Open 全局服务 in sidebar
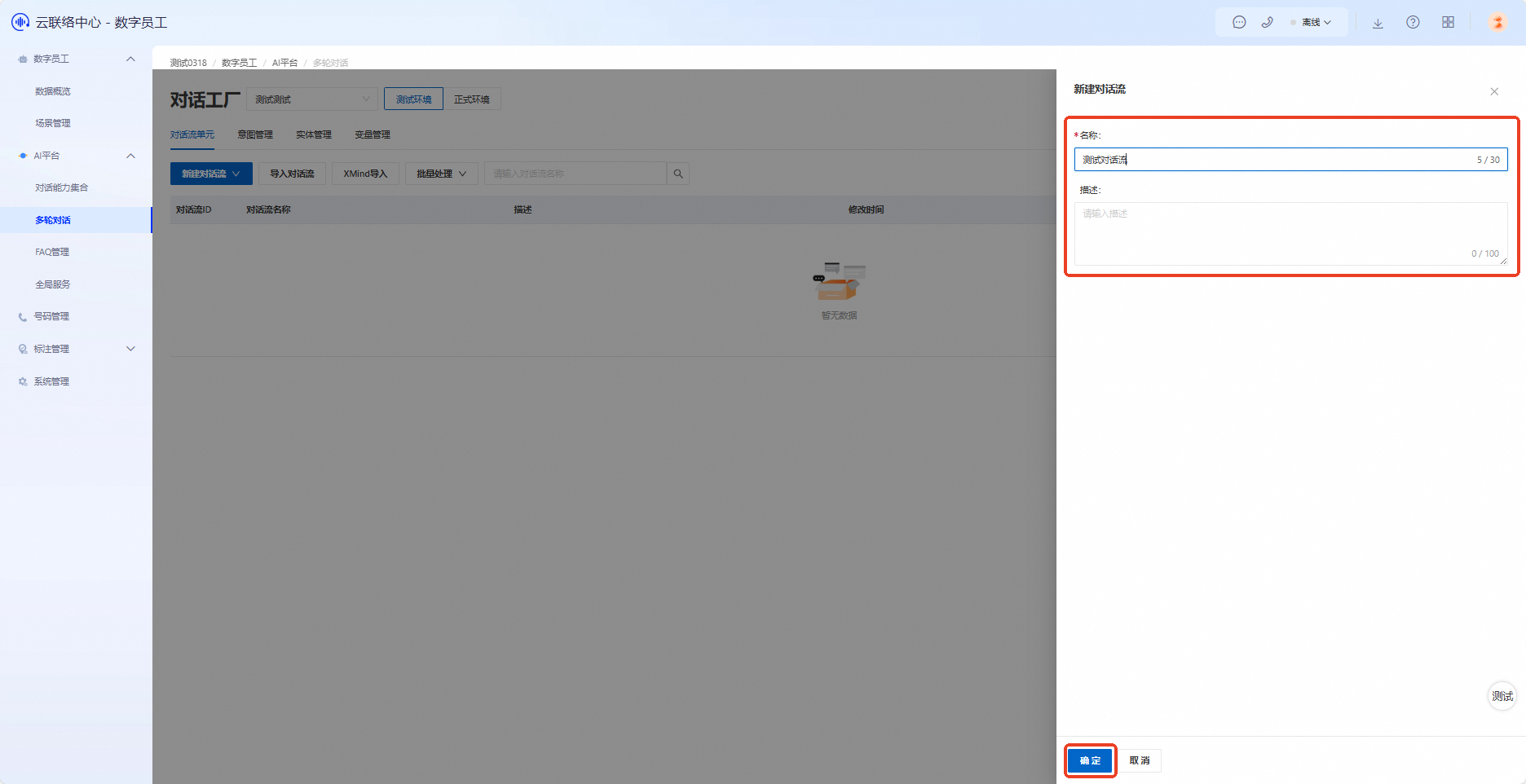 (53, 284)
